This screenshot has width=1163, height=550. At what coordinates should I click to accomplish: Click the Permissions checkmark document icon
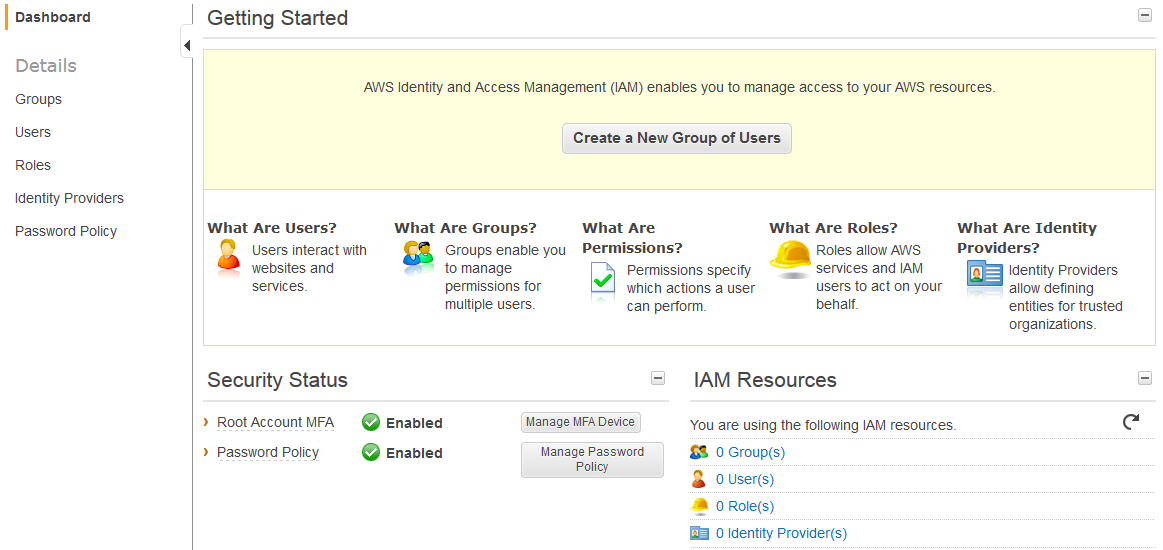coord(602,282)
